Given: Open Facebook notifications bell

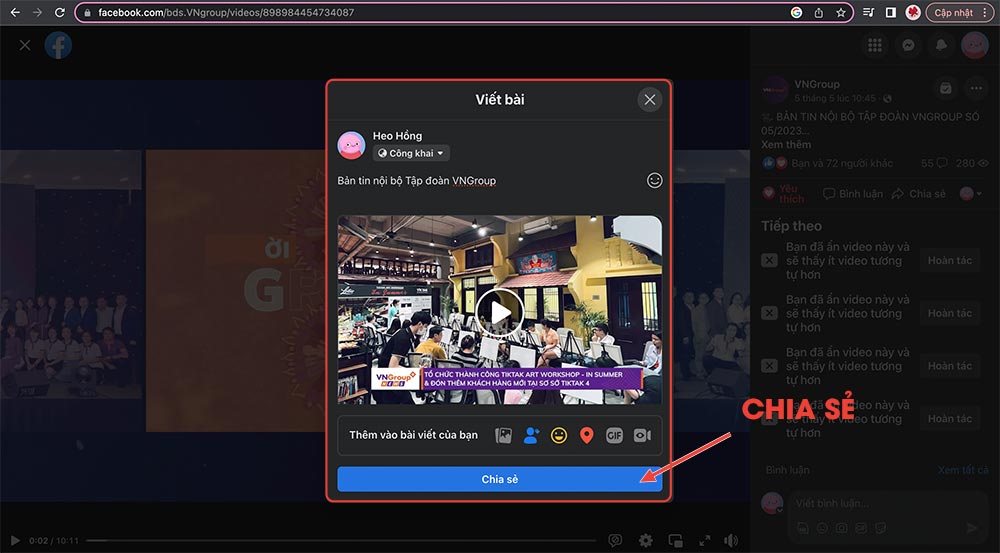Looking at the screenshot, I should click(941, 45).
